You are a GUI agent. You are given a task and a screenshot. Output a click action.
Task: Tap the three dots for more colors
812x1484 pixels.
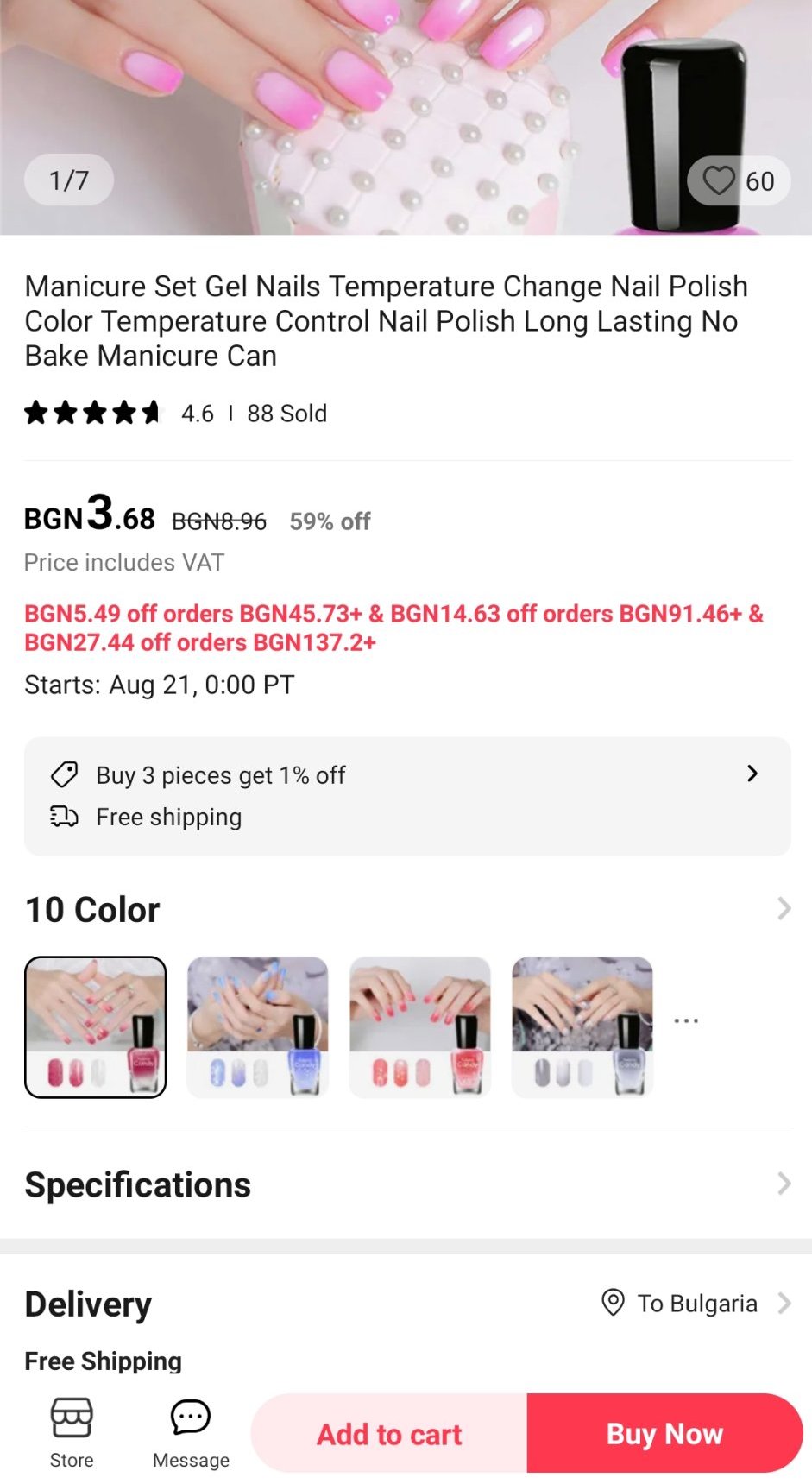click(x=686, y=1021)
